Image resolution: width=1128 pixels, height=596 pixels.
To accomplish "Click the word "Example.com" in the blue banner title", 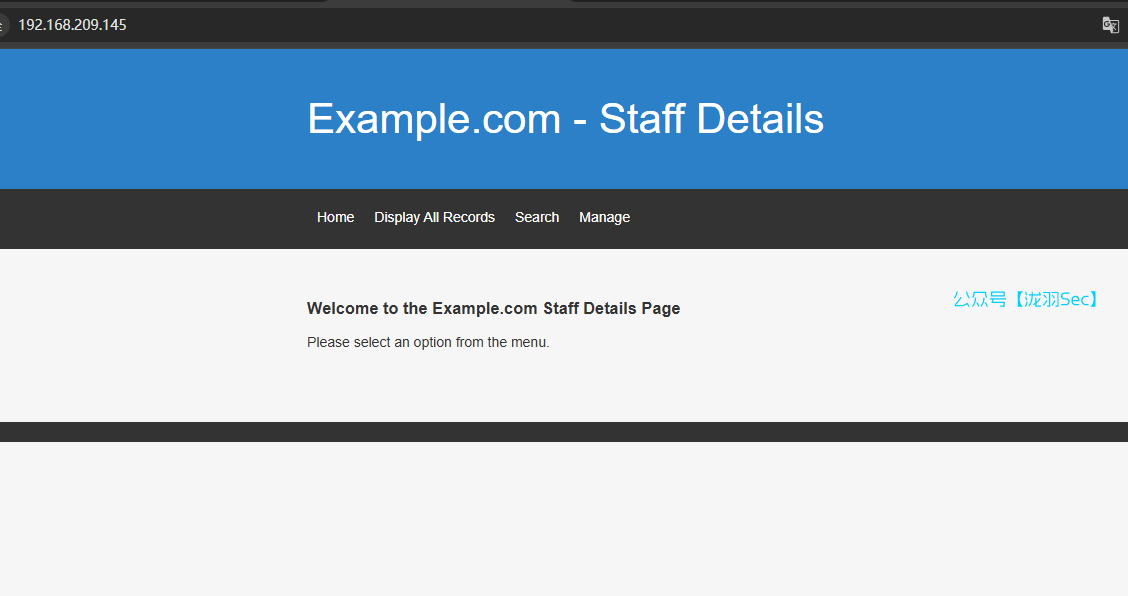I will (x=434, y=119).
